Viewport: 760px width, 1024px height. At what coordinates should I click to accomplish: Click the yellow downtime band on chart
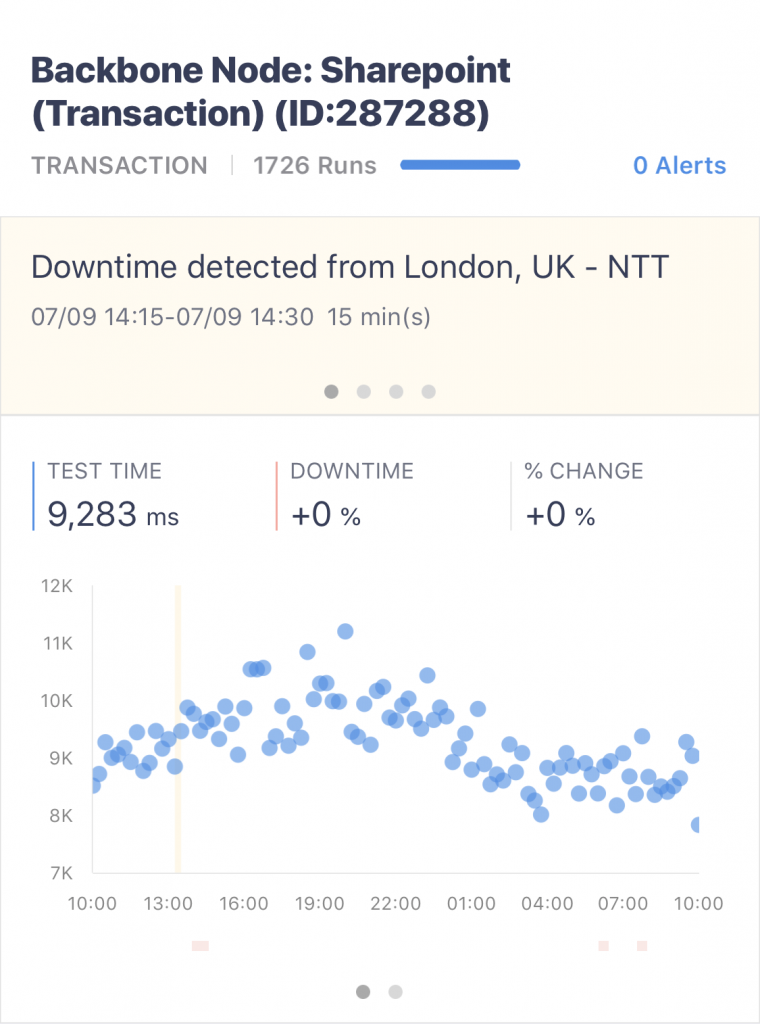point(178,729)
